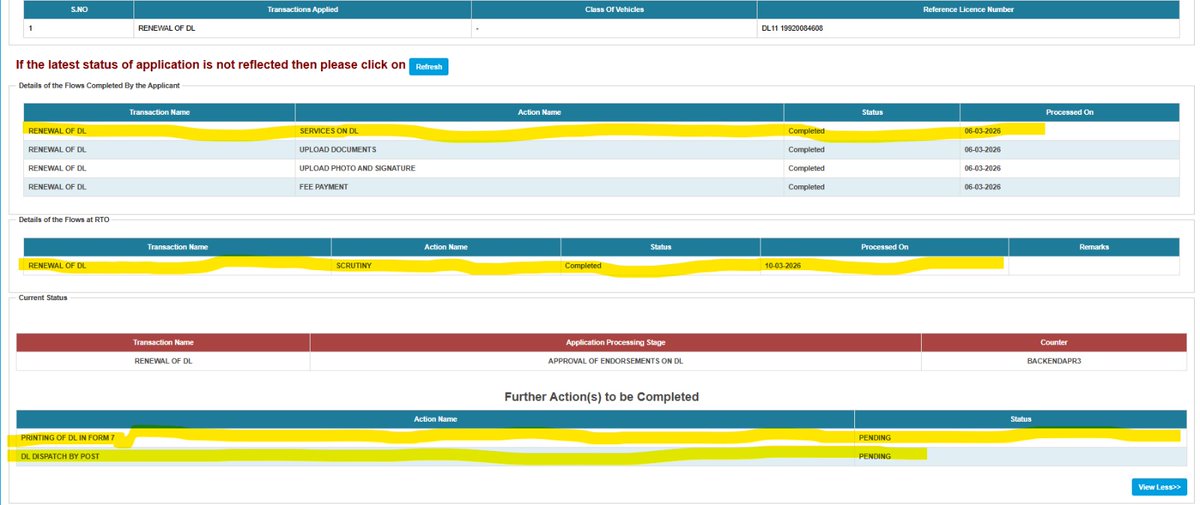The image size is (1200, 505).
Task: Click the UPLOAD DOCUMENTS action cell
Action: (x=539, y=149)
